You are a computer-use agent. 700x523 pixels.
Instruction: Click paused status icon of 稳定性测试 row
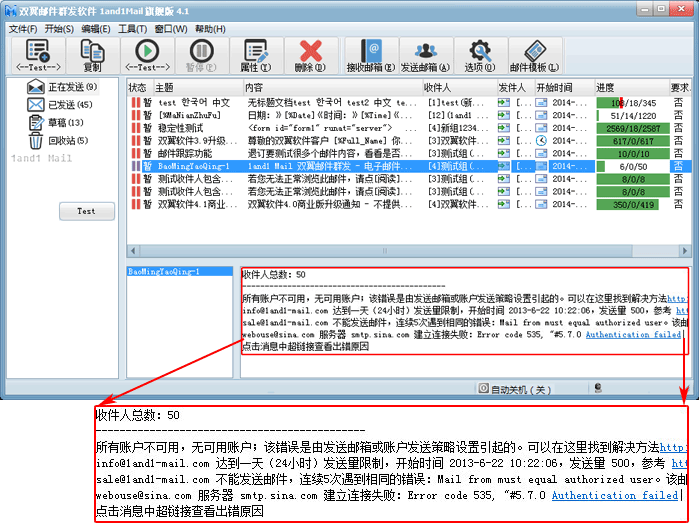click(136, 128)
